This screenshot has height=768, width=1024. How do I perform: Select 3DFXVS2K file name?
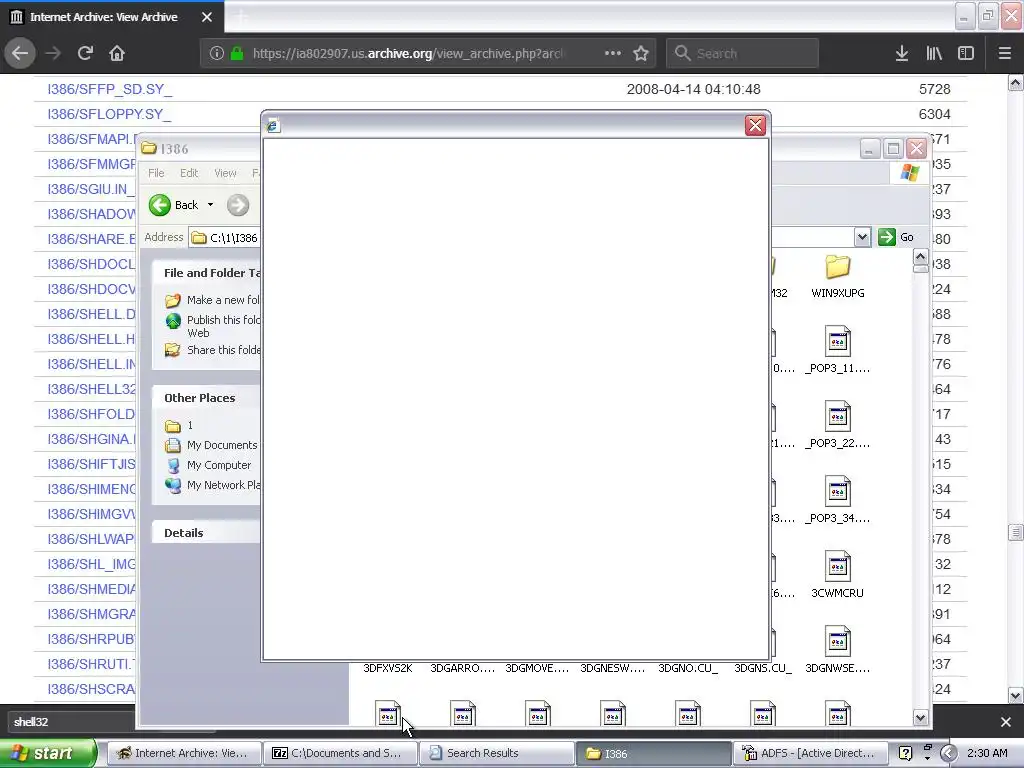(x=388, y=668)
